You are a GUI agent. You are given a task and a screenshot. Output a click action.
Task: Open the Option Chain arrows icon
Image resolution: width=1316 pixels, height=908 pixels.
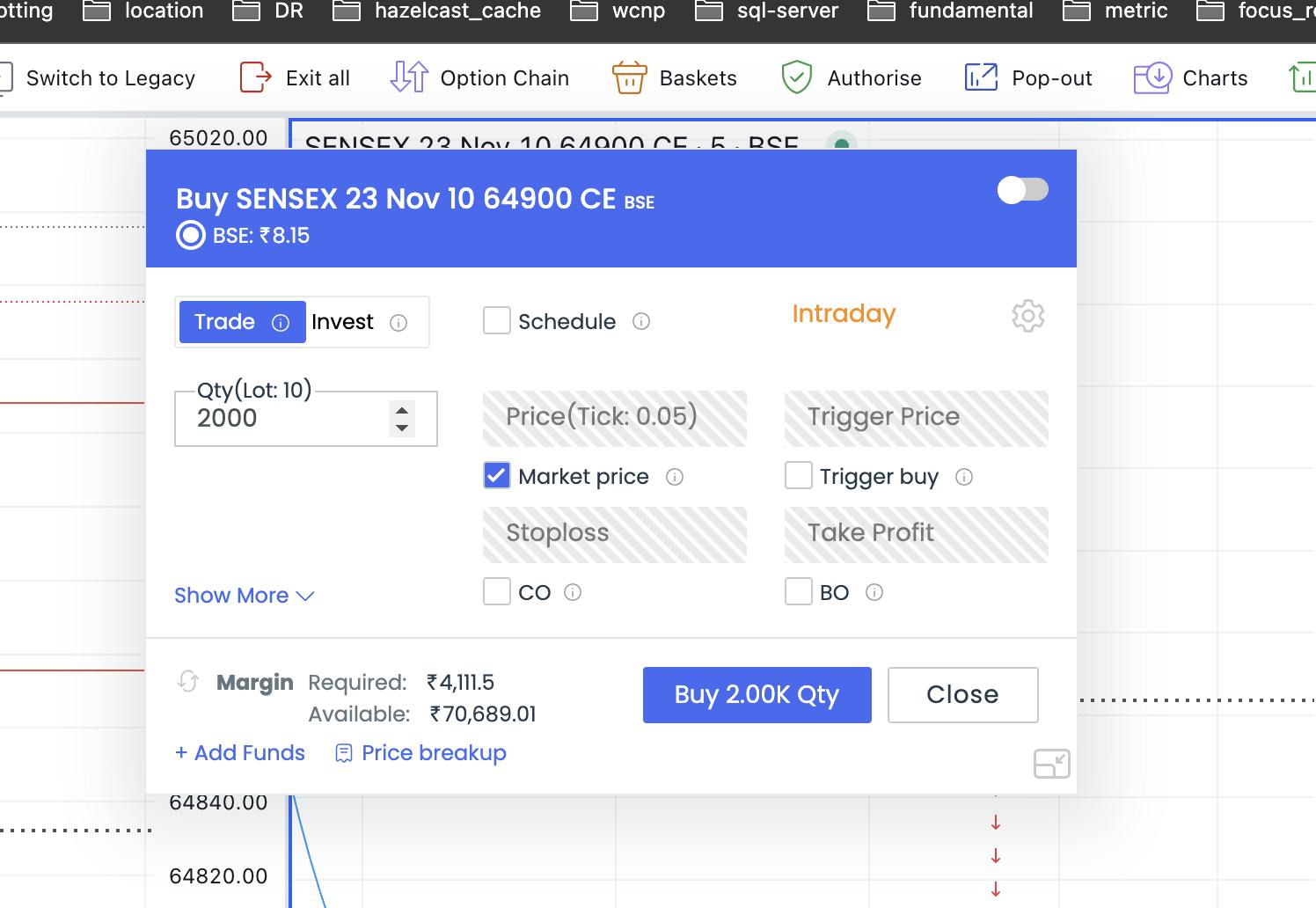[x=409, y=77]
